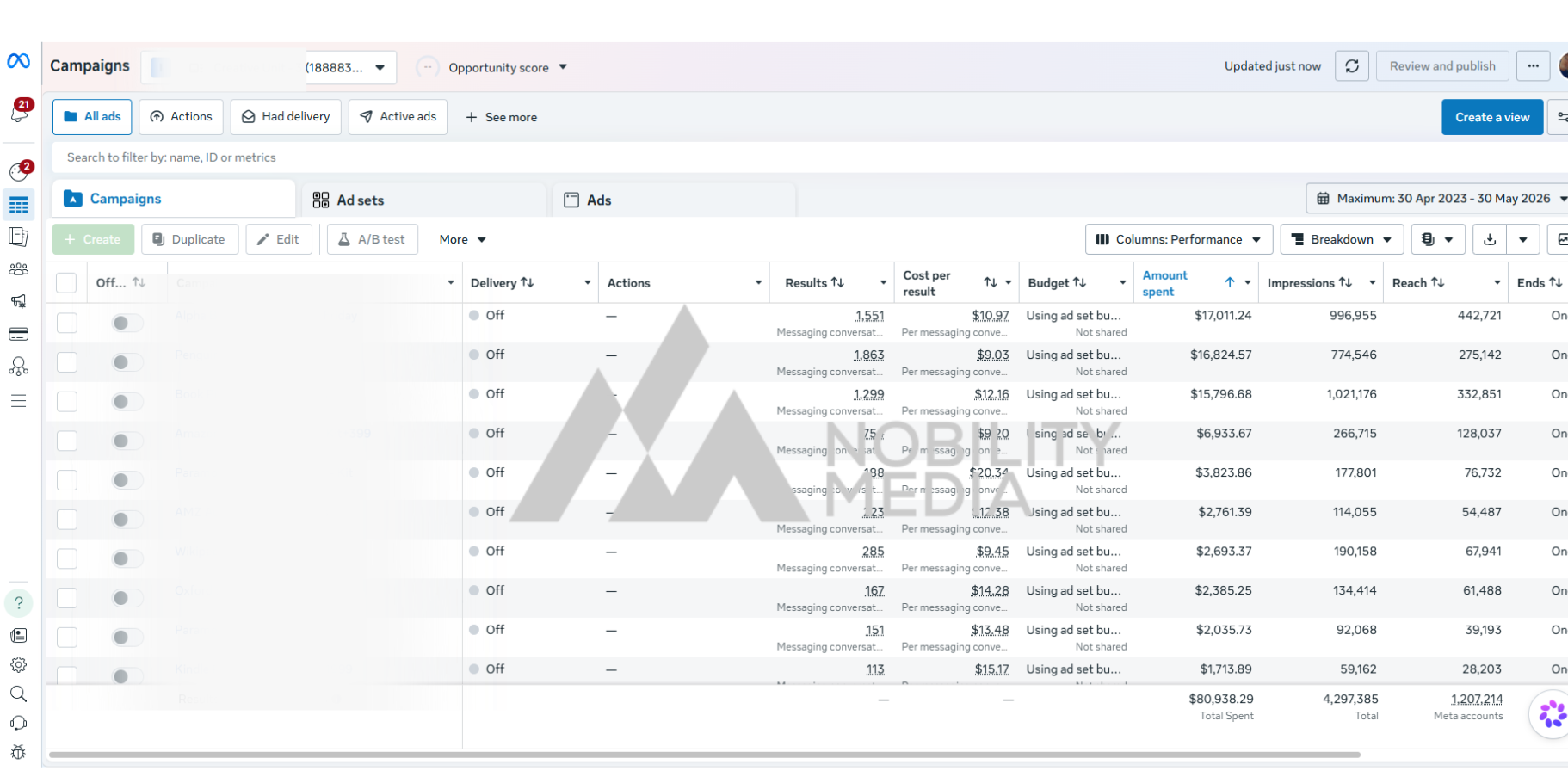
Task: Click the export download icon
Action: (1490, 240)
